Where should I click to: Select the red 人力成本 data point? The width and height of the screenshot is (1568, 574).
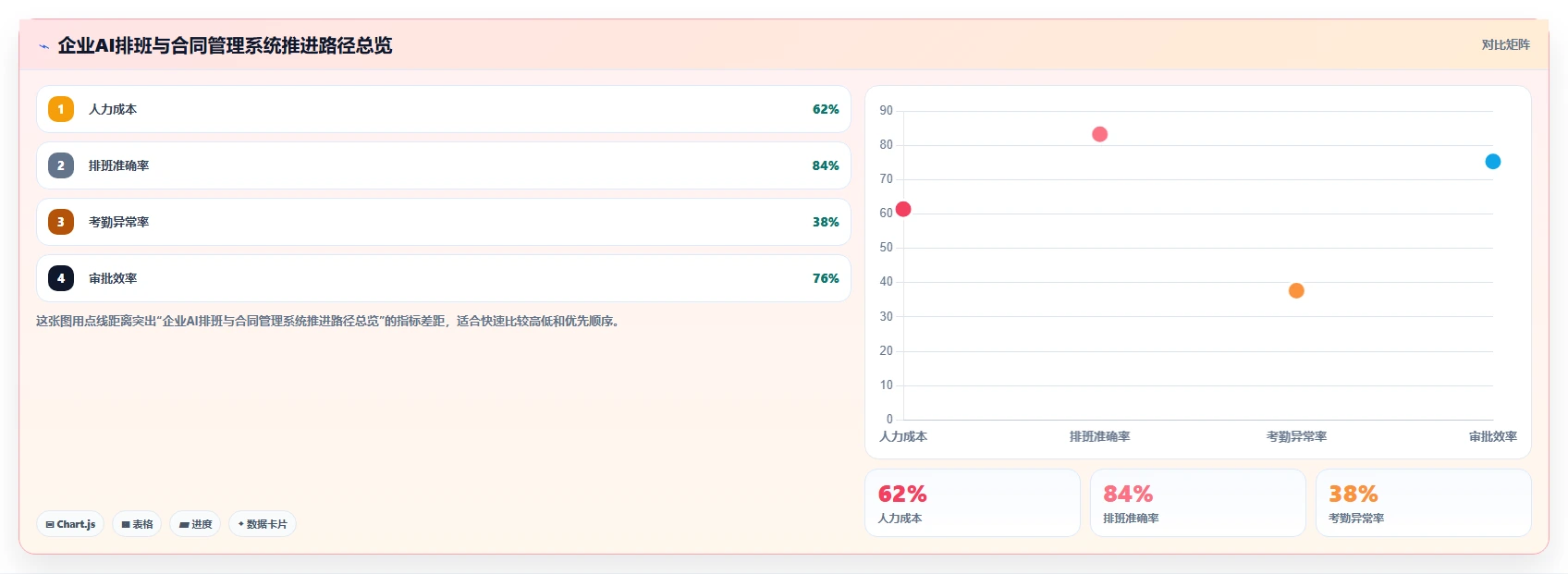click(903, 209)
